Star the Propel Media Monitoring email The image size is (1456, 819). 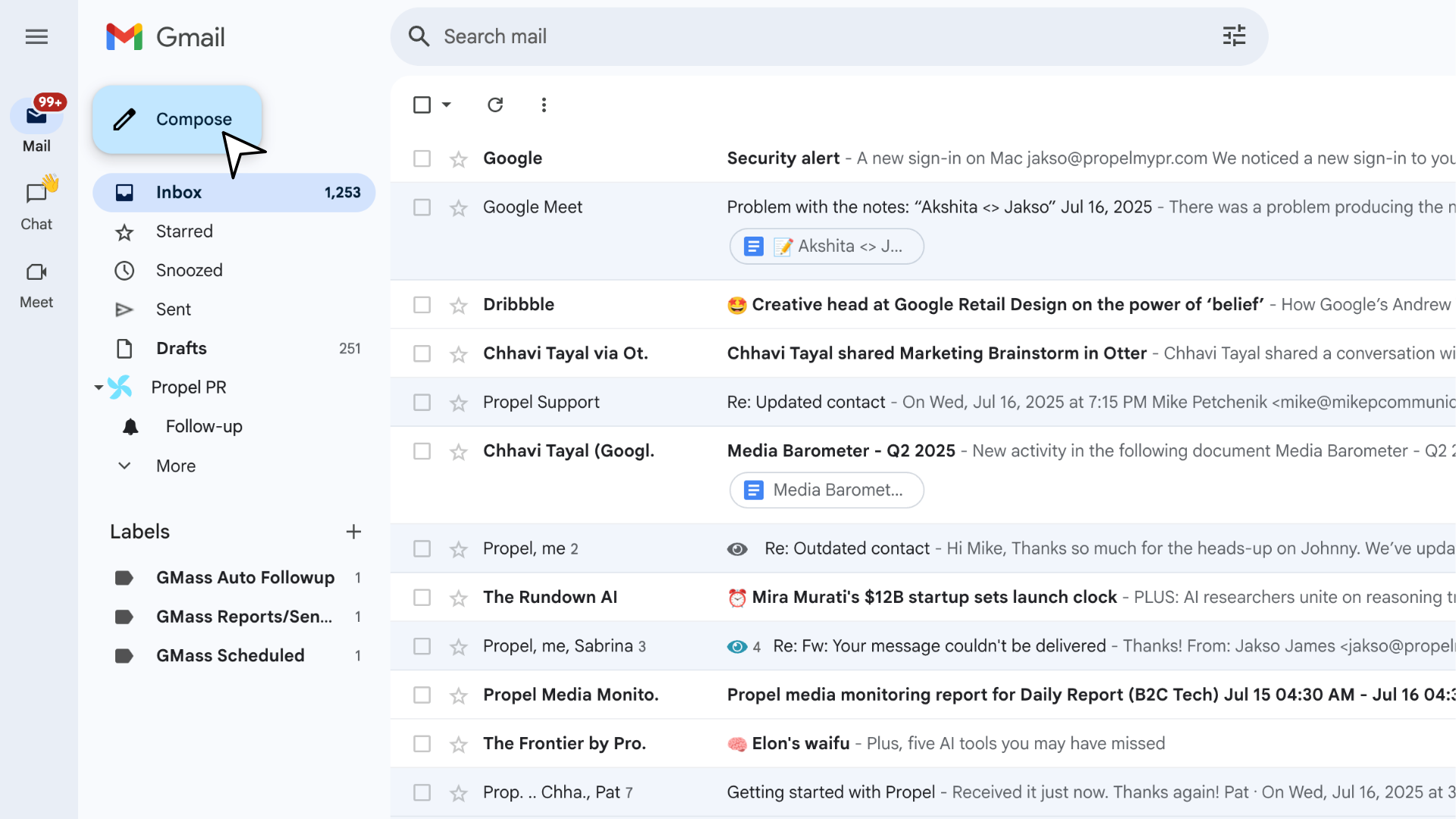(x=458, y=695)
